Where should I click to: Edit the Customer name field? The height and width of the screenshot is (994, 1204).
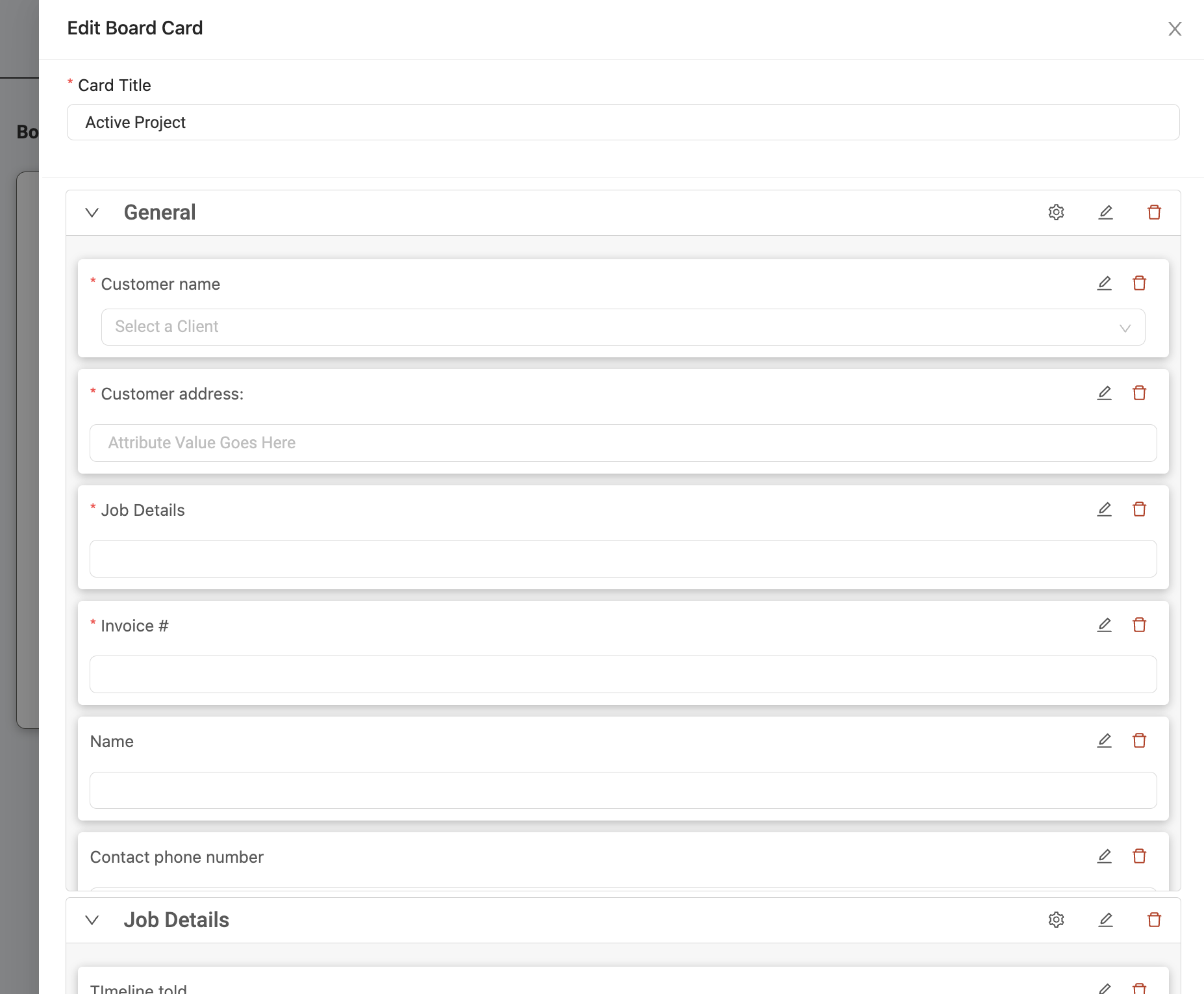pyautogui.click(x=1104, y=283)
